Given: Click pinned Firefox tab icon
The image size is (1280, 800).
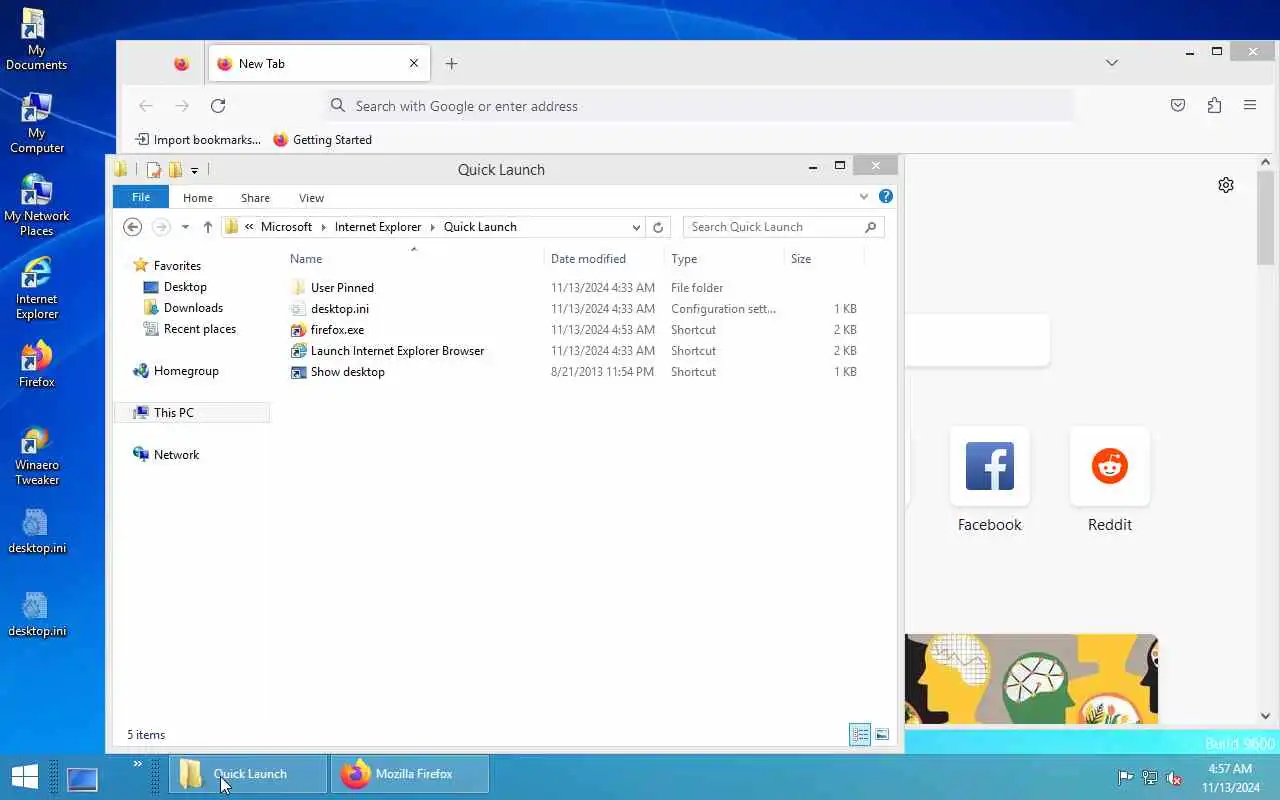Looking at the screenshot, I should coord(181,63).
